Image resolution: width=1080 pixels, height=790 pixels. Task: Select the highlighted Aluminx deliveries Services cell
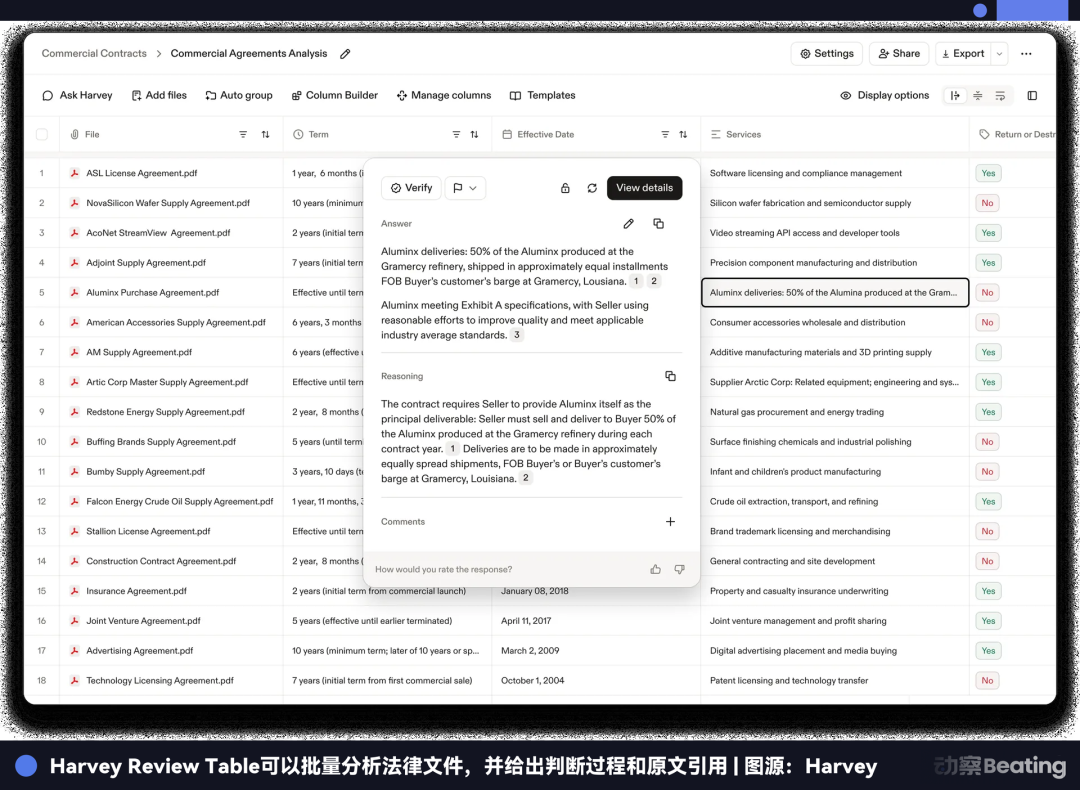click(835, 293)
